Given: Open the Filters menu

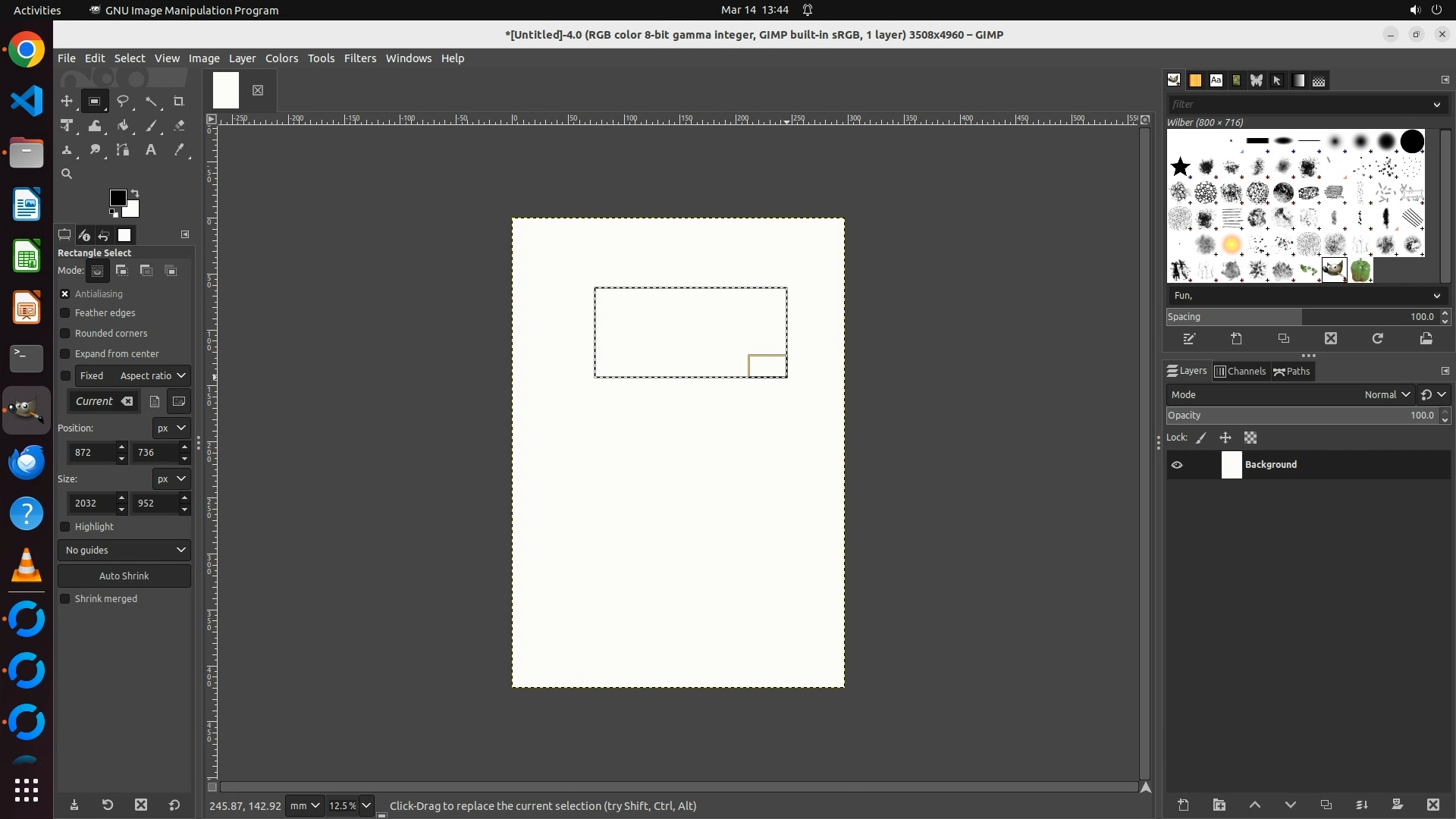Looking at the screenshot, I should (x=359, y=58).
